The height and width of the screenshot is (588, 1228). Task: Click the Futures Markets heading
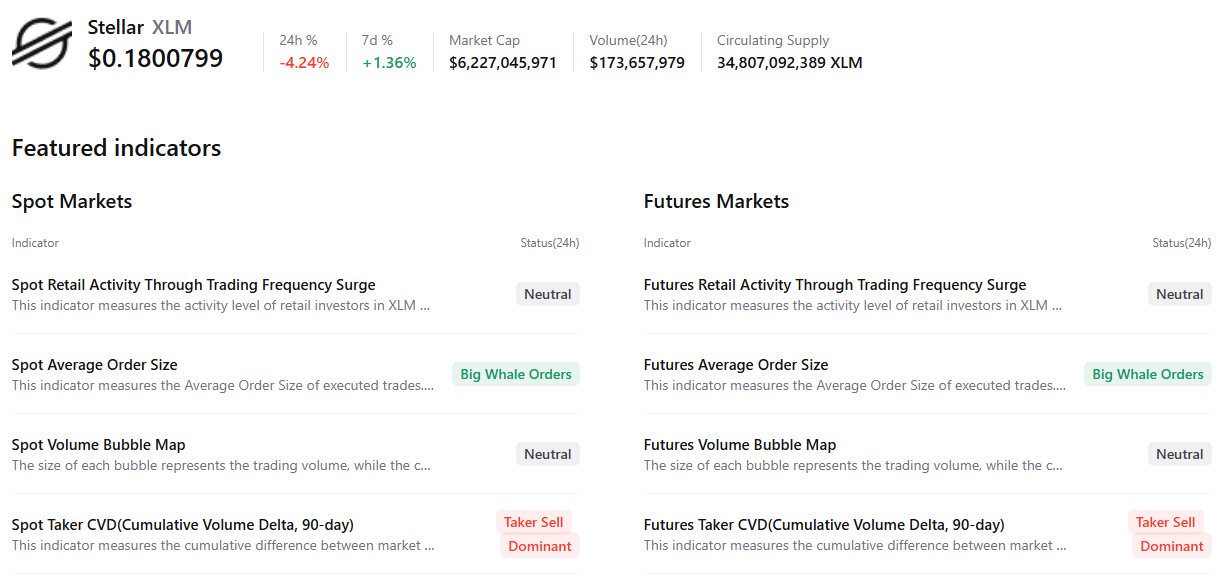pos(716,201)
